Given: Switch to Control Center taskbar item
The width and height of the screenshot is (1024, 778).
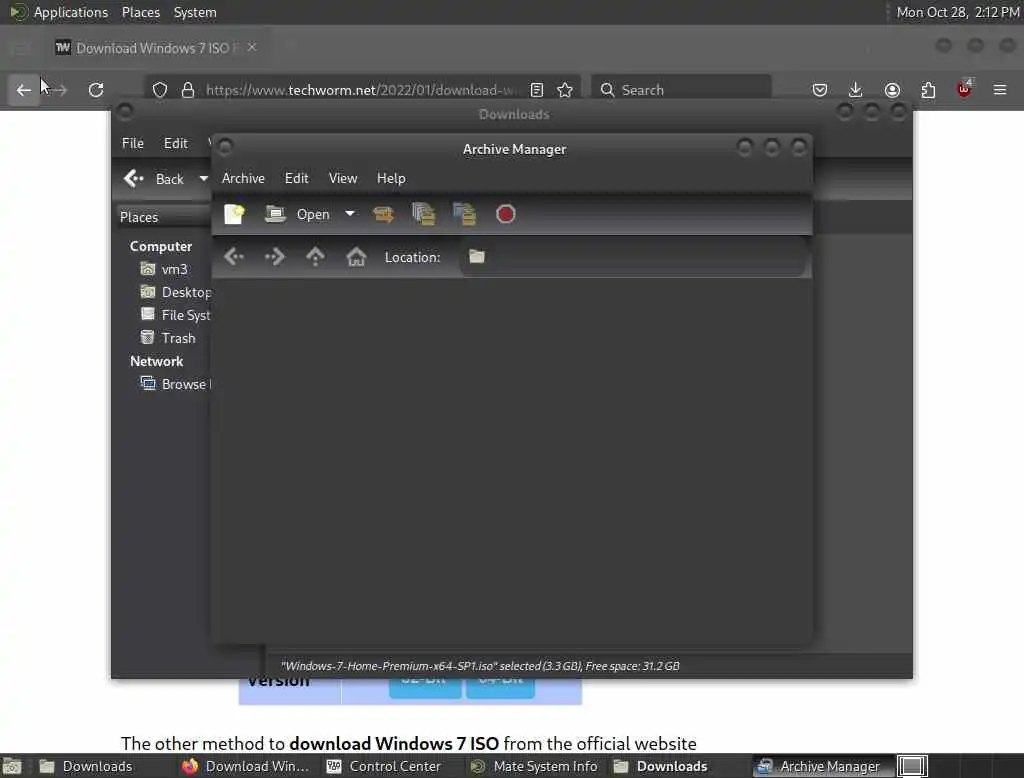Looking at the screenshot, I should pos(384,766).
